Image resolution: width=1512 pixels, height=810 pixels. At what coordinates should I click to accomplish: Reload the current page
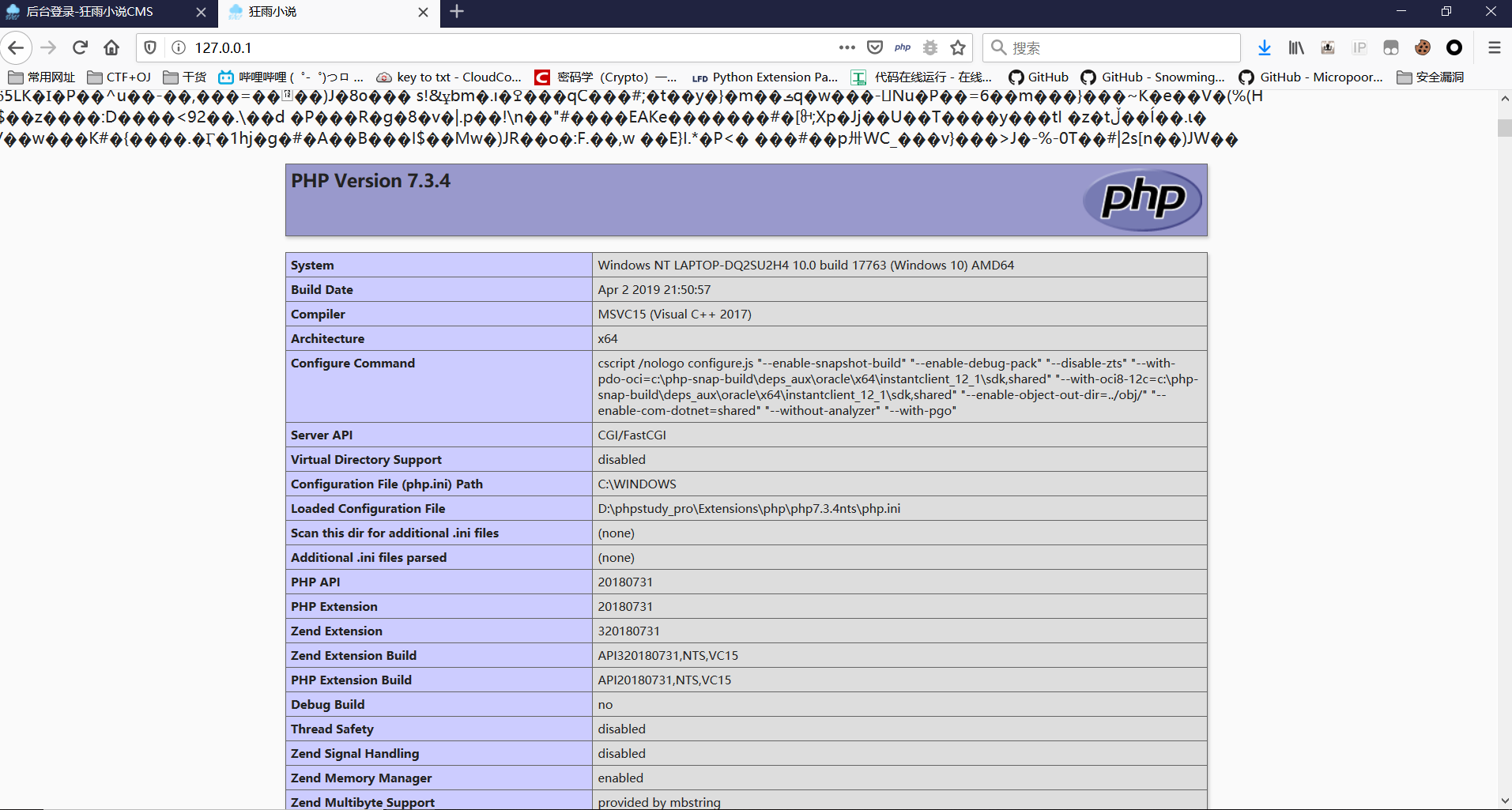pos(80,47)
